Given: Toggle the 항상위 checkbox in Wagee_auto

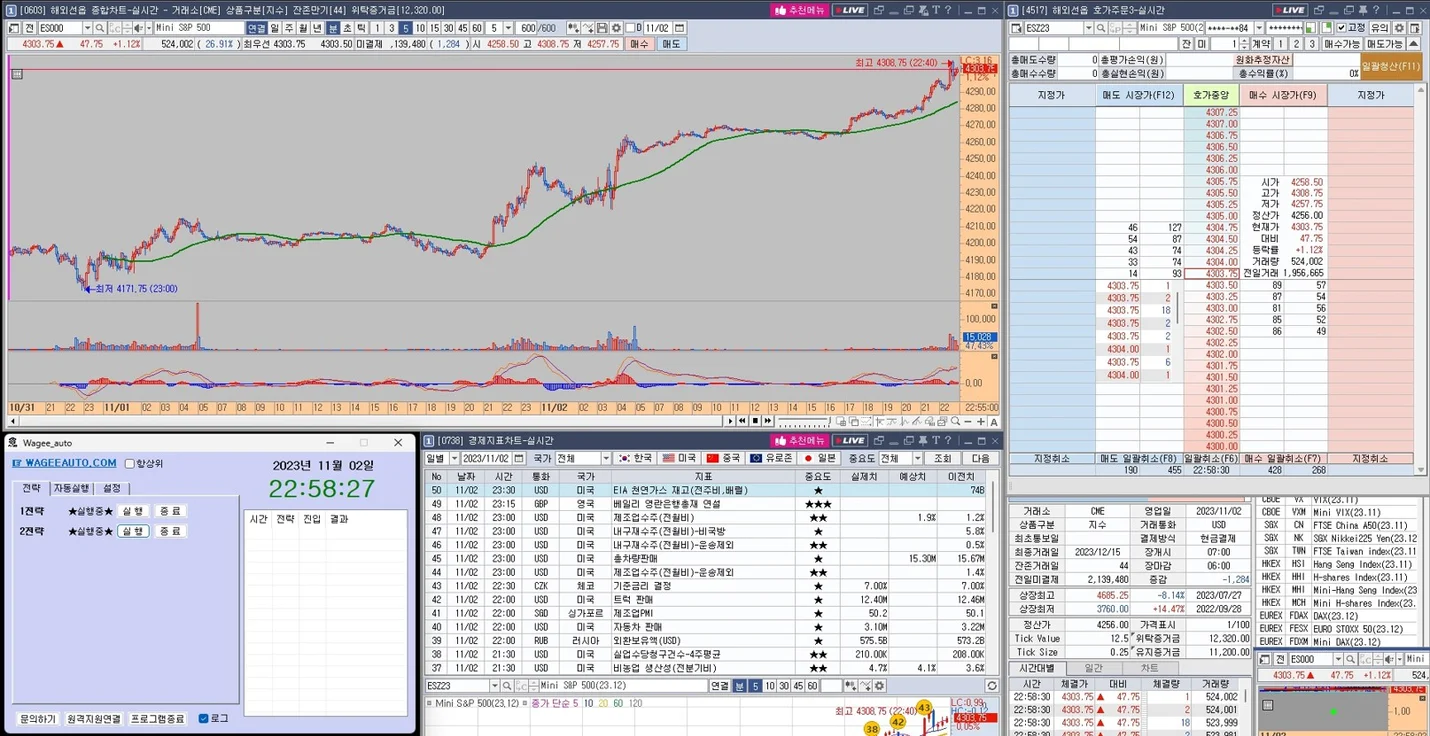Looking at the screenshot, I should pyautogui.click(x=129, y=463).
